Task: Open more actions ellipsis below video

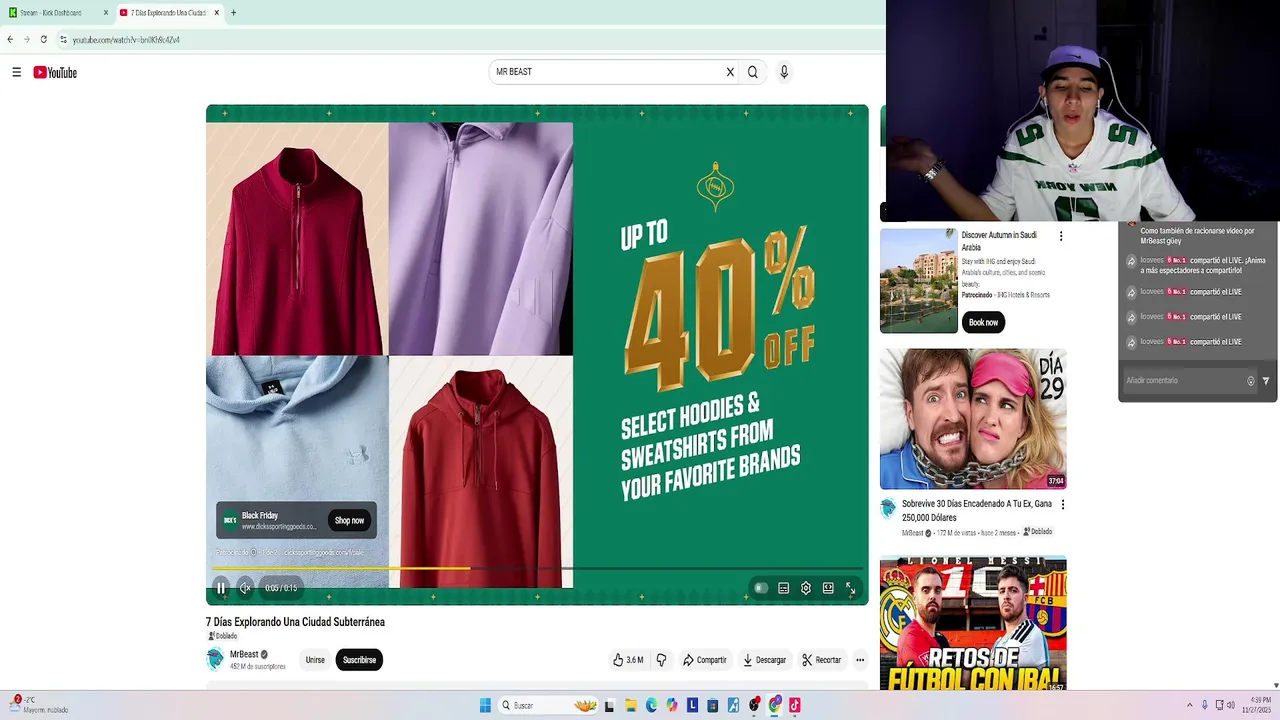Action: [x=860, y=660]
